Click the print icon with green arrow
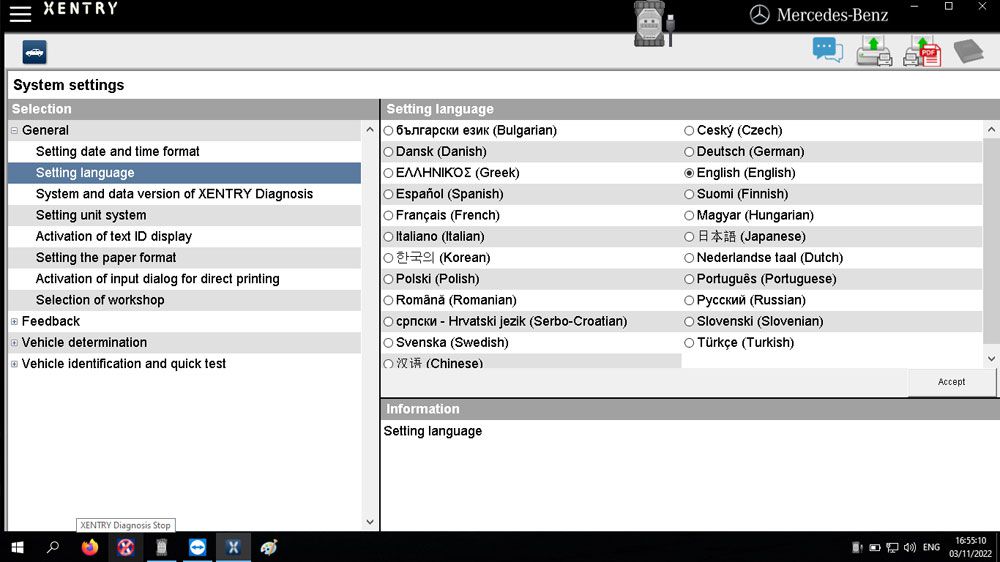The image size is (1000, 562). point(874,51)
